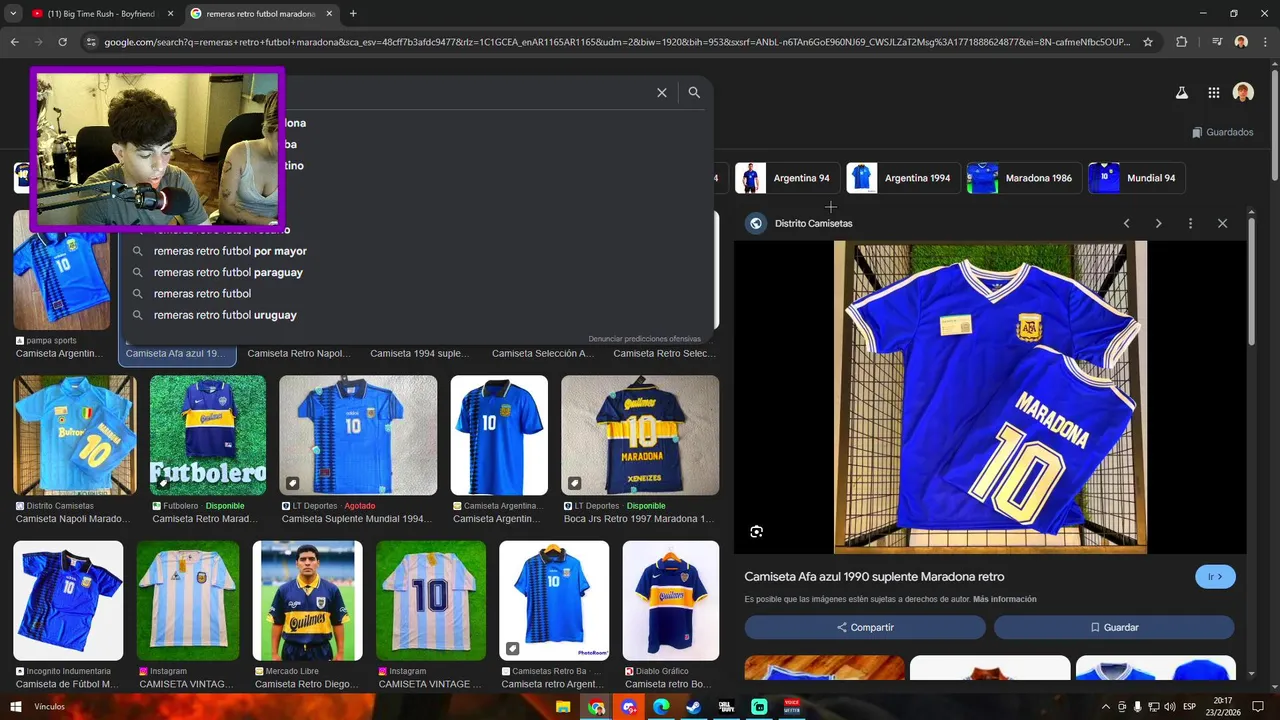Click Camiseta 1994 suple... result caption
The width and height of the screenshot is (1280, 720).
tap(419, 353)
